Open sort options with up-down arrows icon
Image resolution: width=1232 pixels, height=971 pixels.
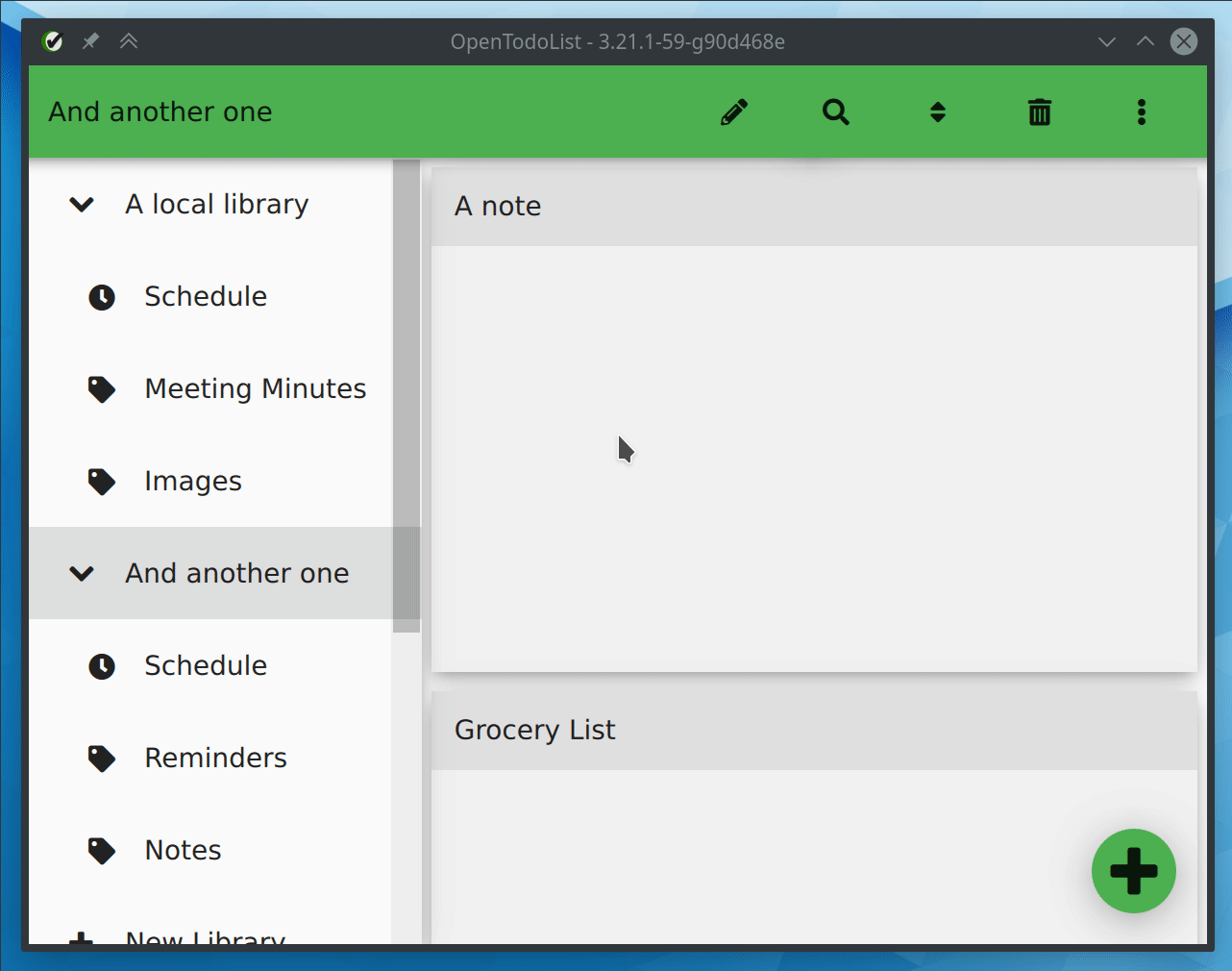pyautogui.click(x=938, y=112)
